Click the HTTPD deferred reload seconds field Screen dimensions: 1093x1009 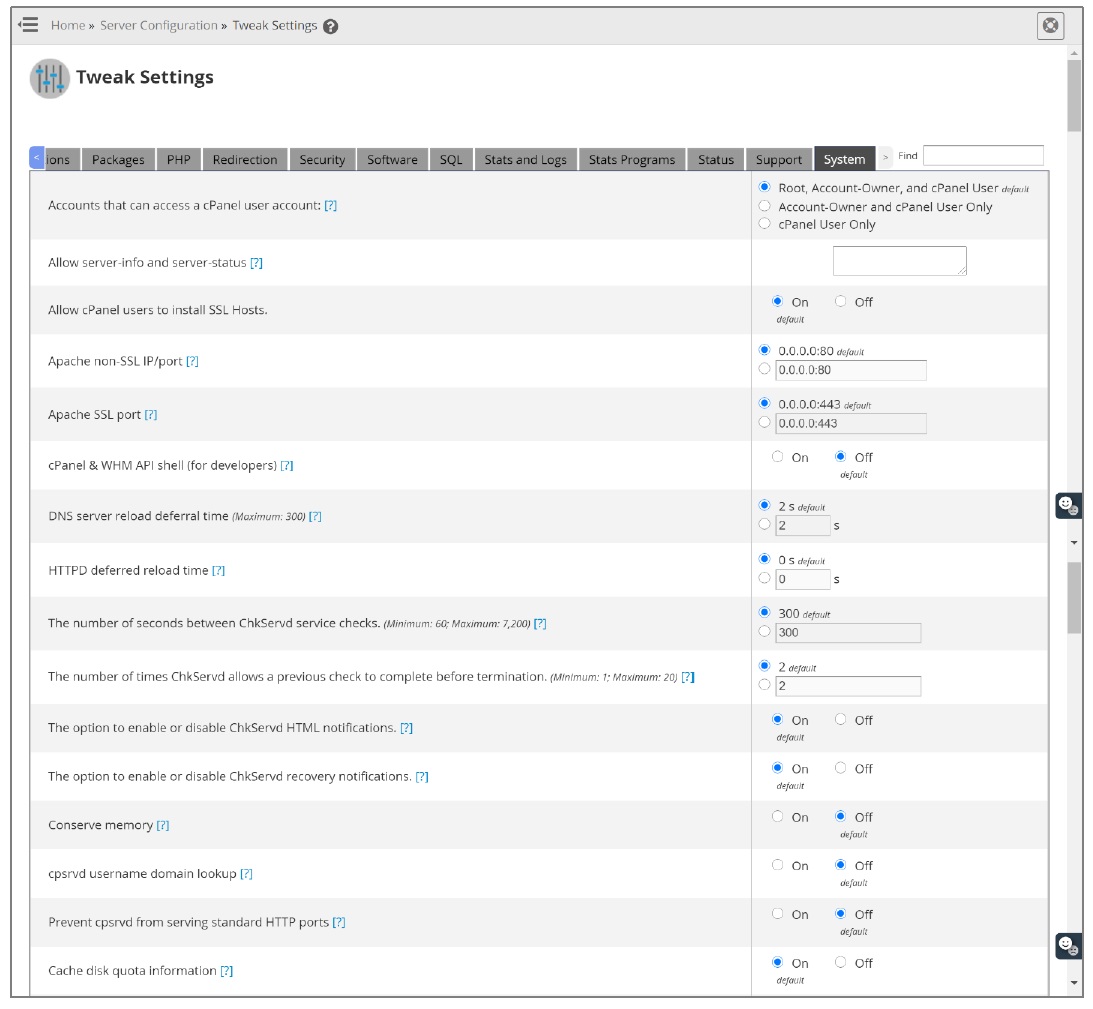click(803, 579)
